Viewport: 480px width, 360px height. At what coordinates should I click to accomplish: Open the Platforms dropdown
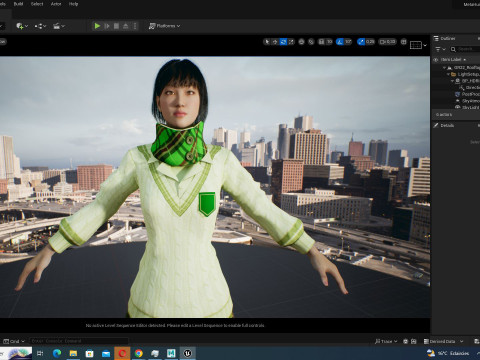[164, 26]
